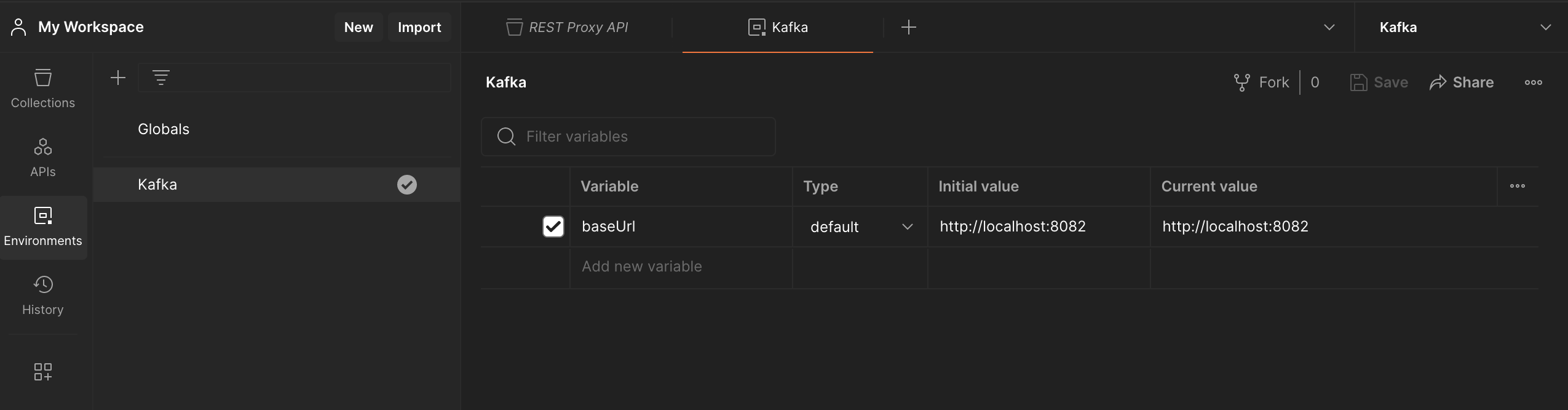The height and width of the screenshot is (410, 1568).
Task: Click the New button
Action: pyautogui.click(x=358, y=27)
